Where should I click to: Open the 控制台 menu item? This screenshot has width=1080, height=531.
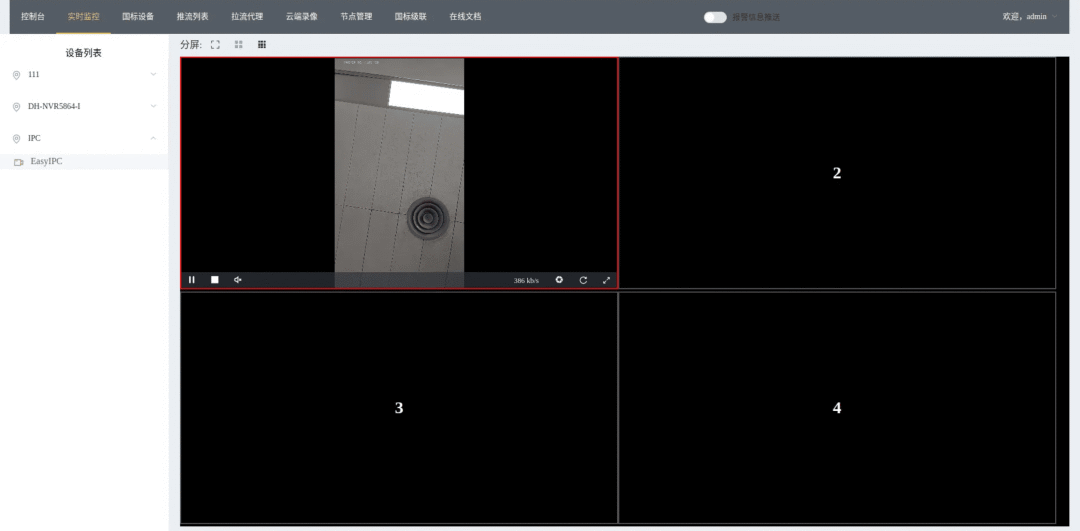tap(32, 17)
